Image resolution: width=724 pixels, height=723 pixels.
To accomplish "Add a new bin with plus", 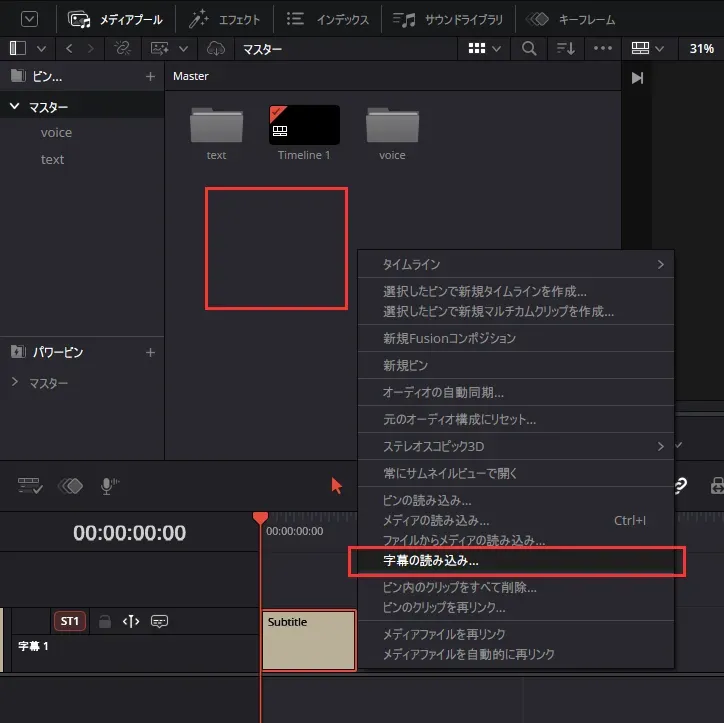I will (150, 76).
